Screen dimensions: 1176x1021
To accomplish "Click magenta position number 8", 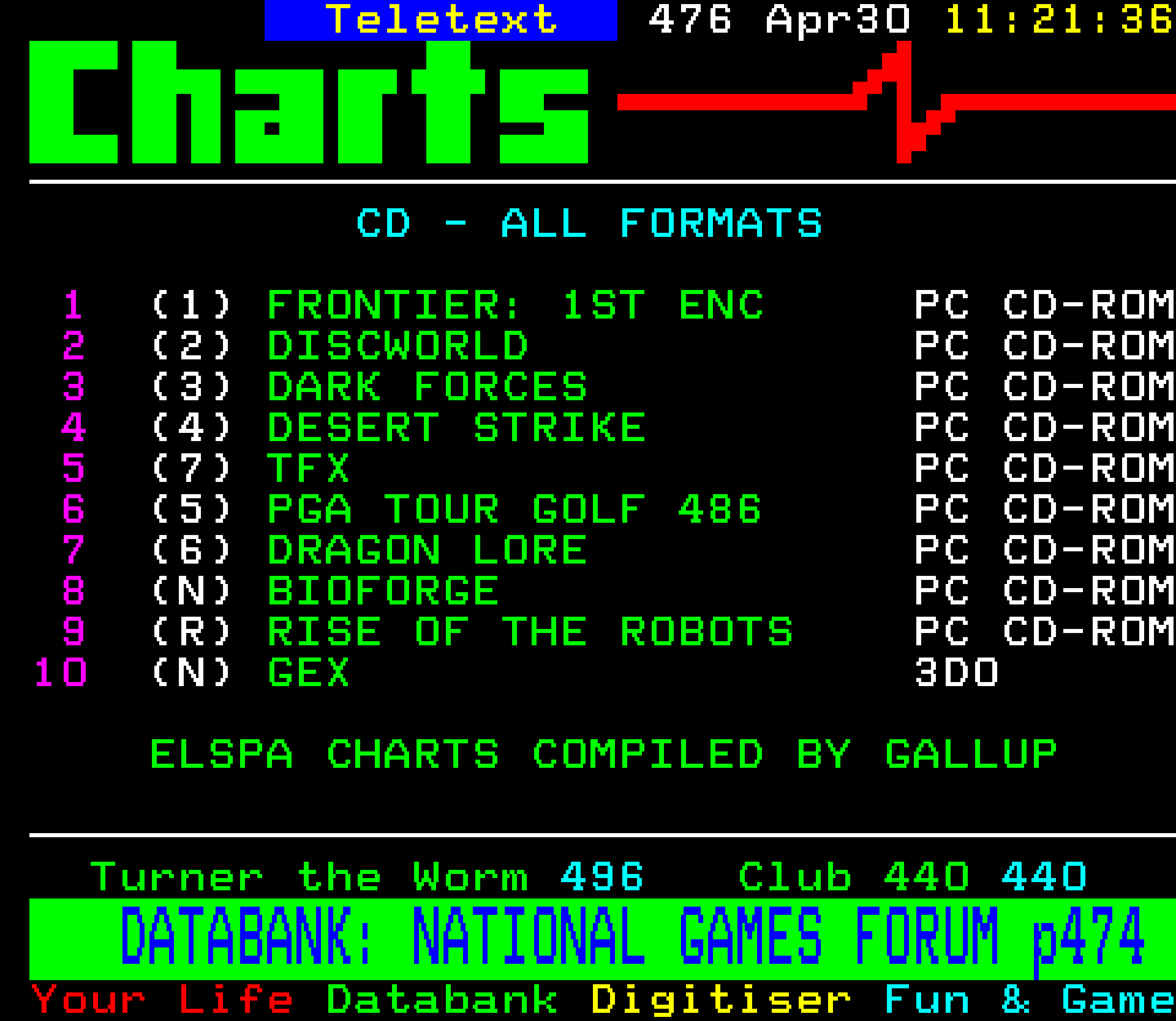I will click(73, 591).
